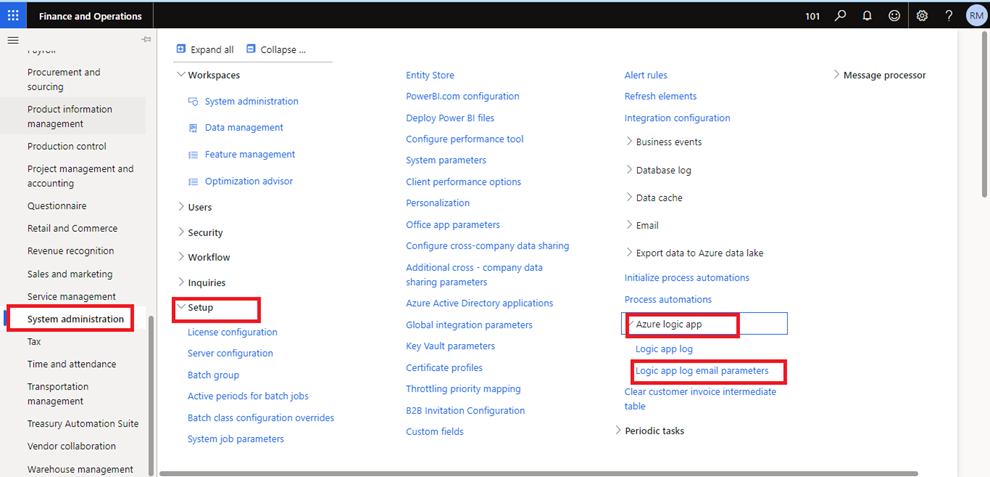Click the Feature management workspace icon
This screenshot has height=477, width=990.
tap(194, 154)
